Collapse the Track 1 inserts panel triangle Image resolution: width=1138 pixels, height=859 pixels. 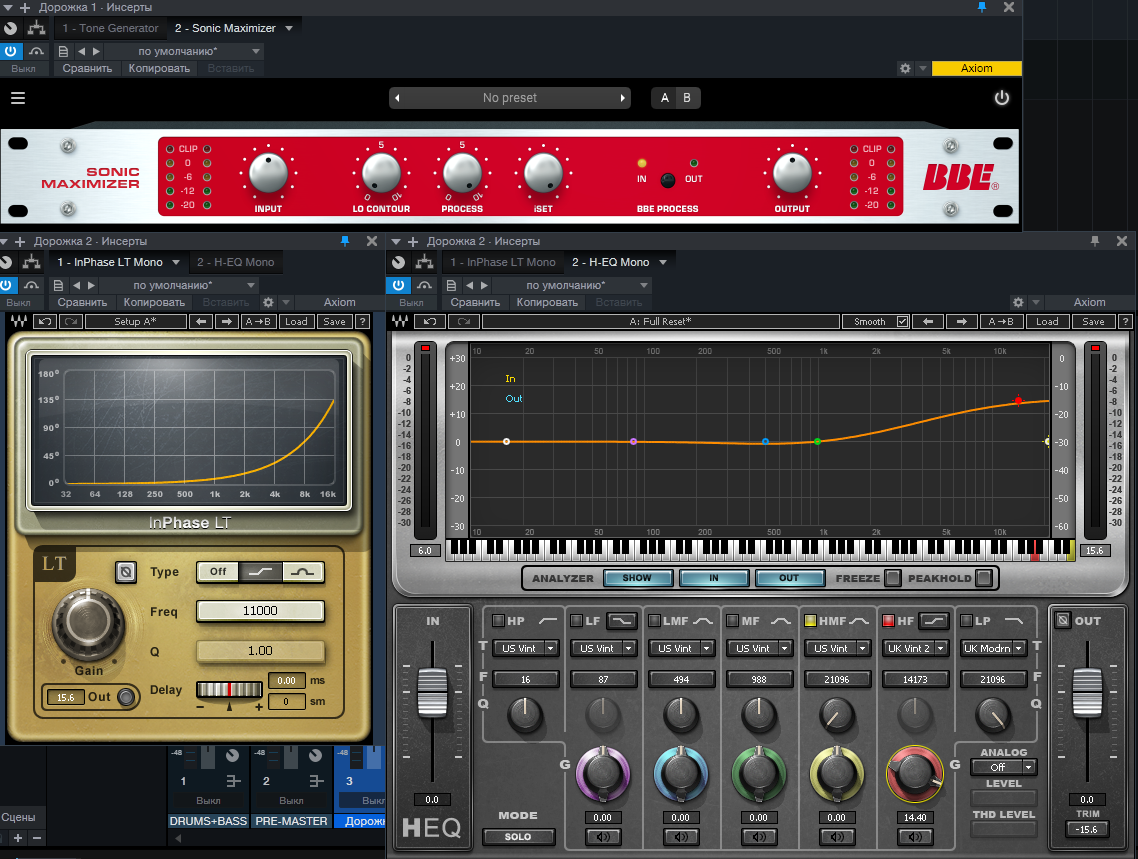pyautogui.click(x=8, y=7)
